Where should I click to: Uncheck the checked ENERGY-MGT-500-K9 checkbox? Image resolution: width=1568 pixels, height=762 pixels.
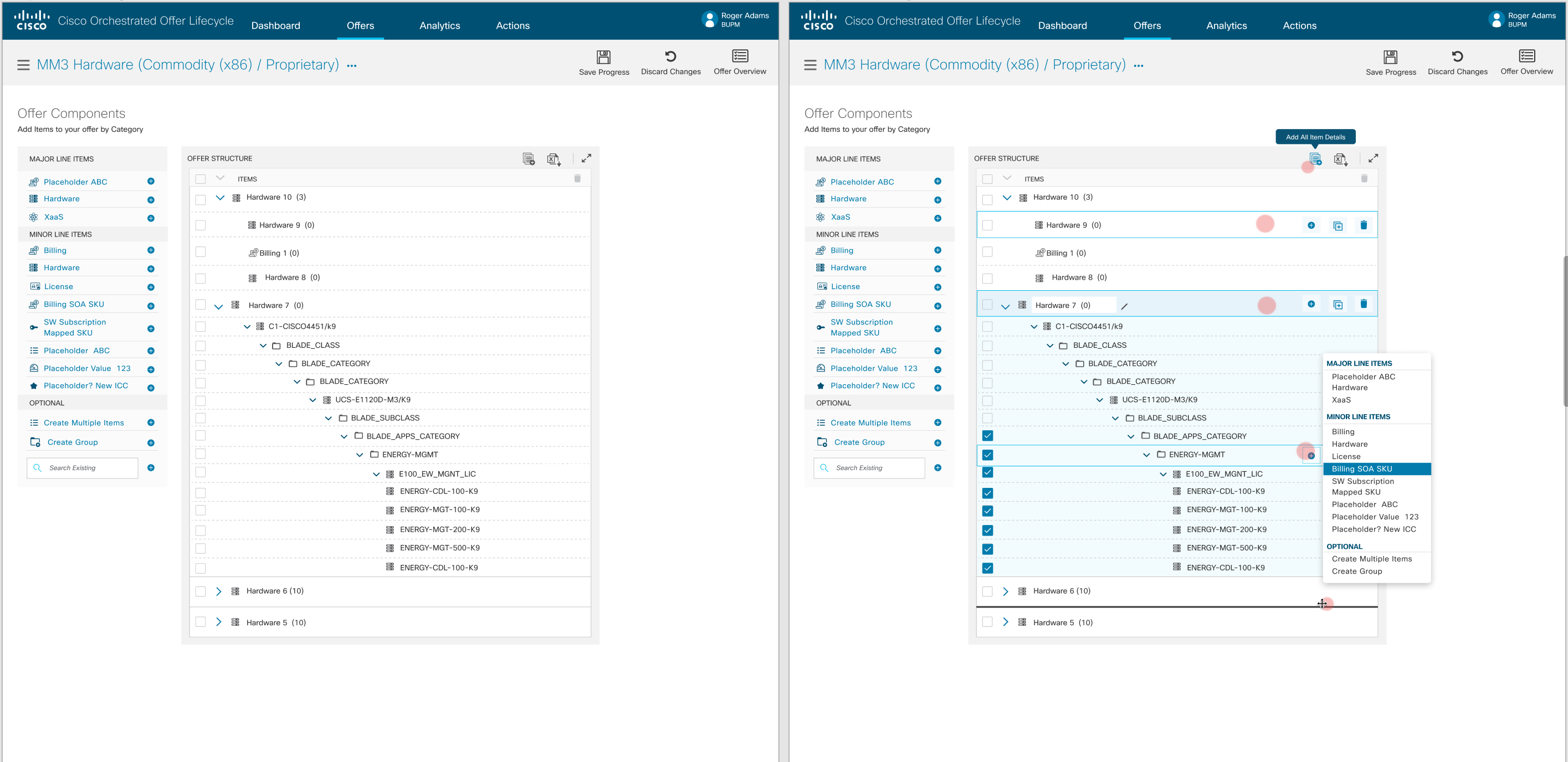click(x=987, y=549)
